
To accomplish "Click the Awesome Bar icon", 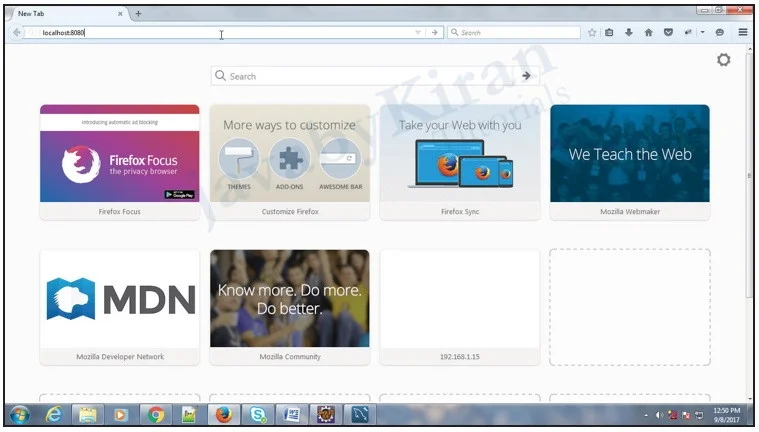I will (340, 159).
